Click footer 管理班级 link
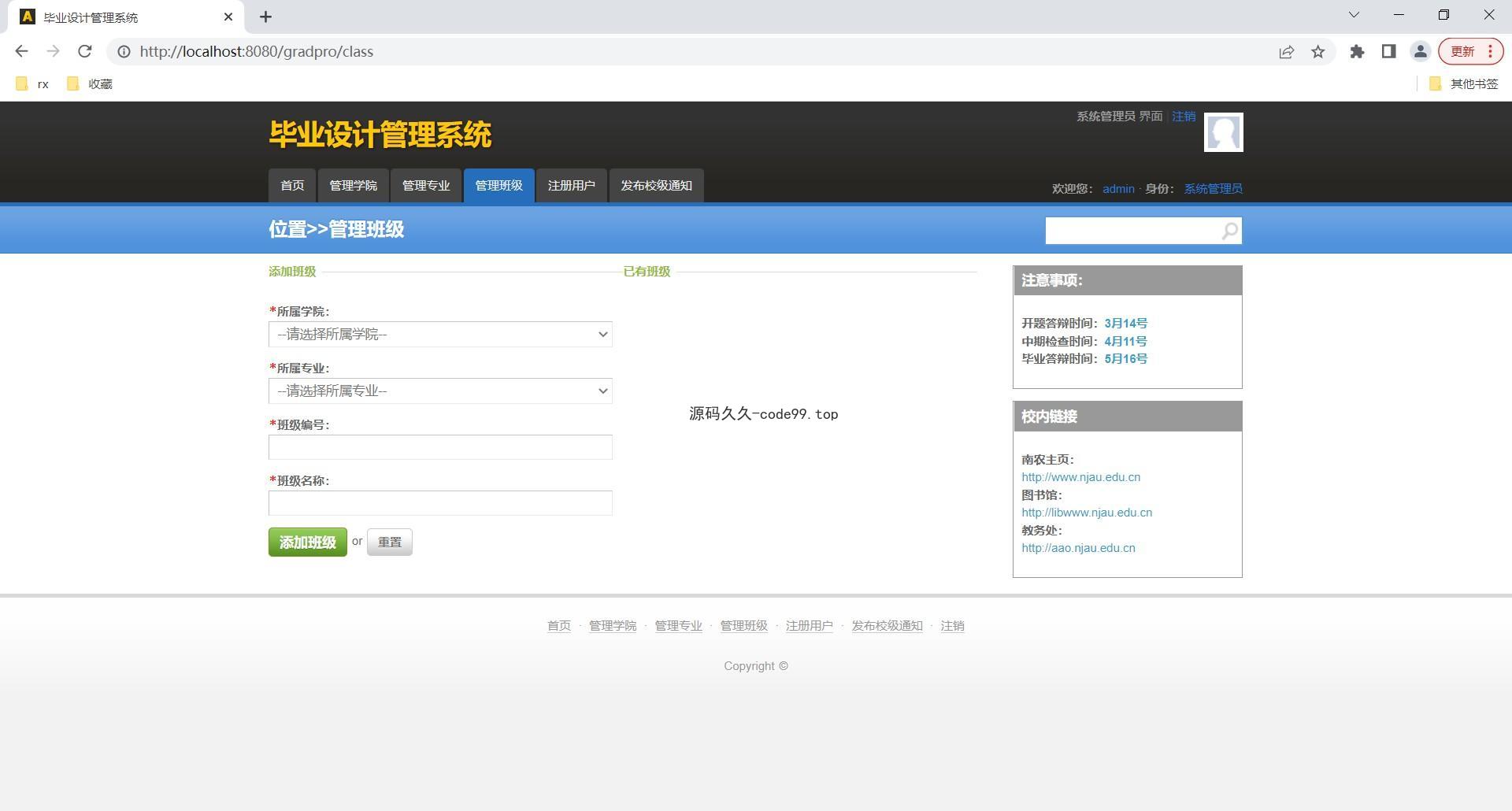This screenshot has height=811, width=1512. coord(743,626)
